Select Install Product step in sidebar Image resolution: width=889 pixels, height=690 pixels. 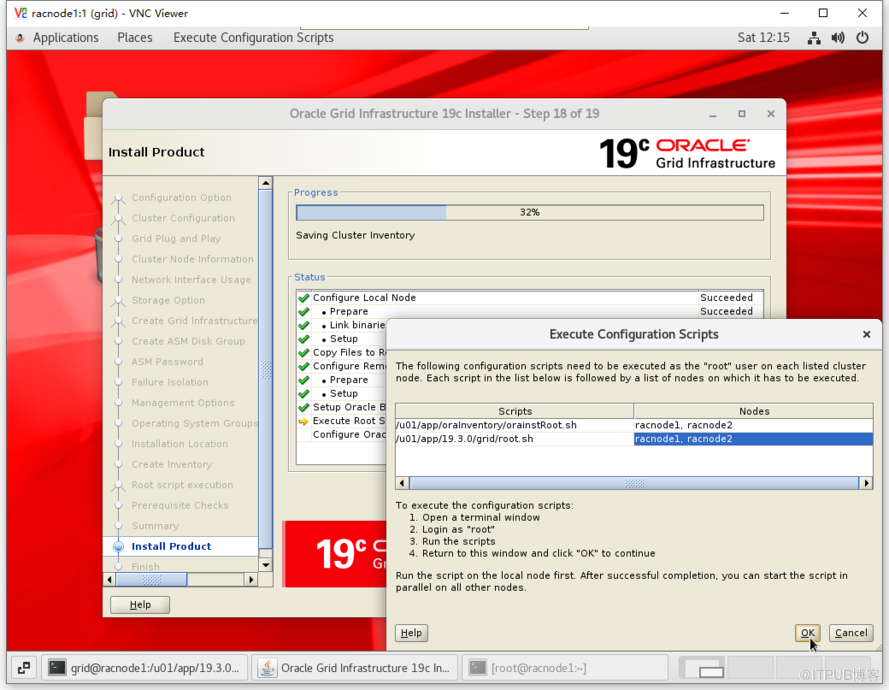[171, 546]
